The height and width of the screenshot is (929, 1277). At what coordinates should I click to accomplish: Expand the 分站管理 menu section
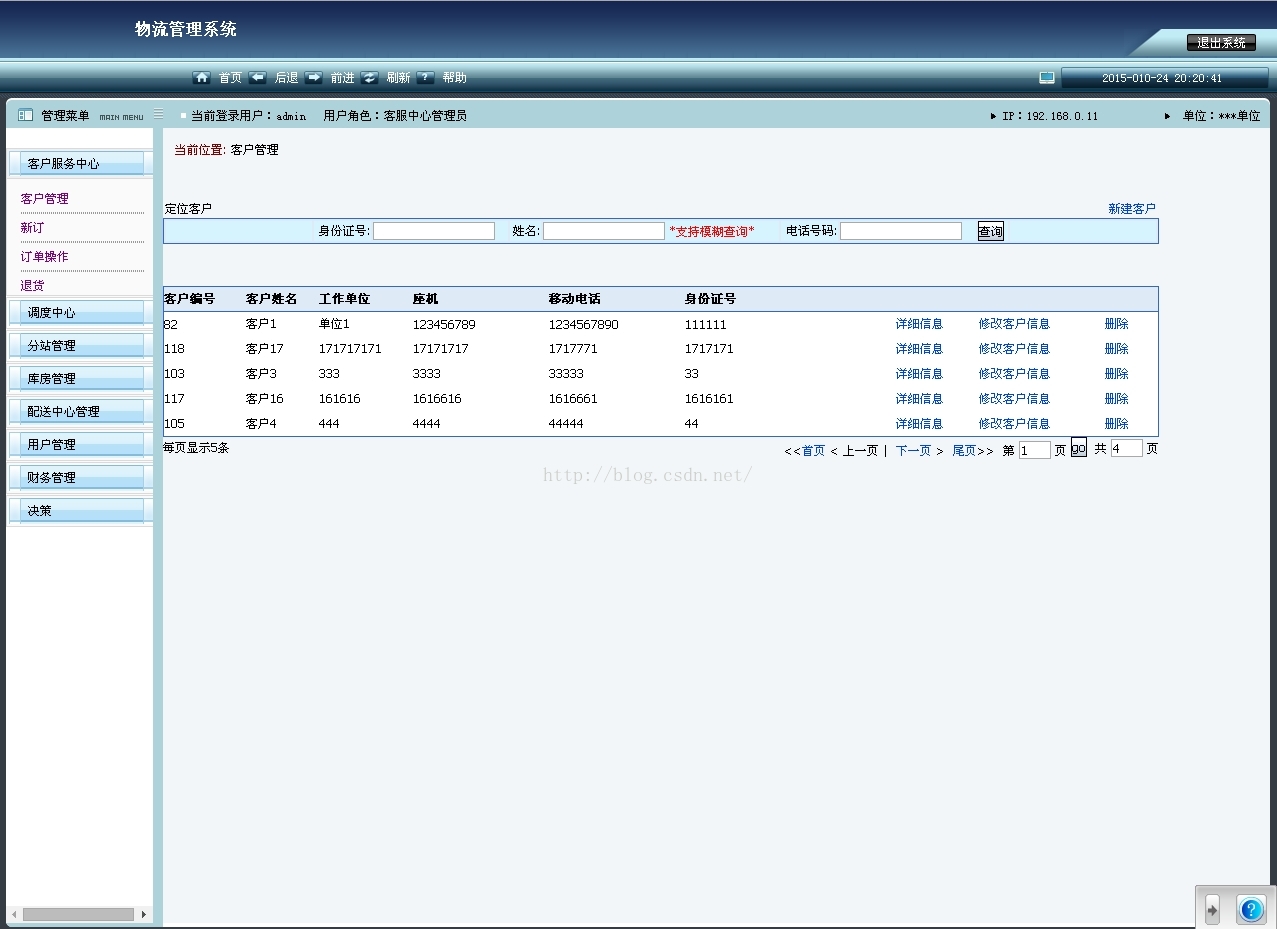point(80,346)
